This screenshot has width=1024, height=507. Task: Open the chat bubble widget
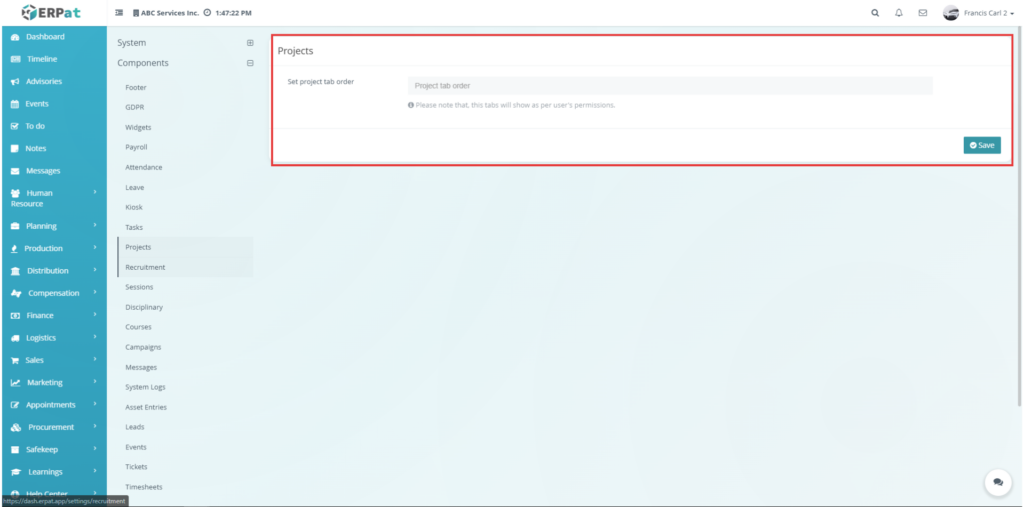pos(998,482)
